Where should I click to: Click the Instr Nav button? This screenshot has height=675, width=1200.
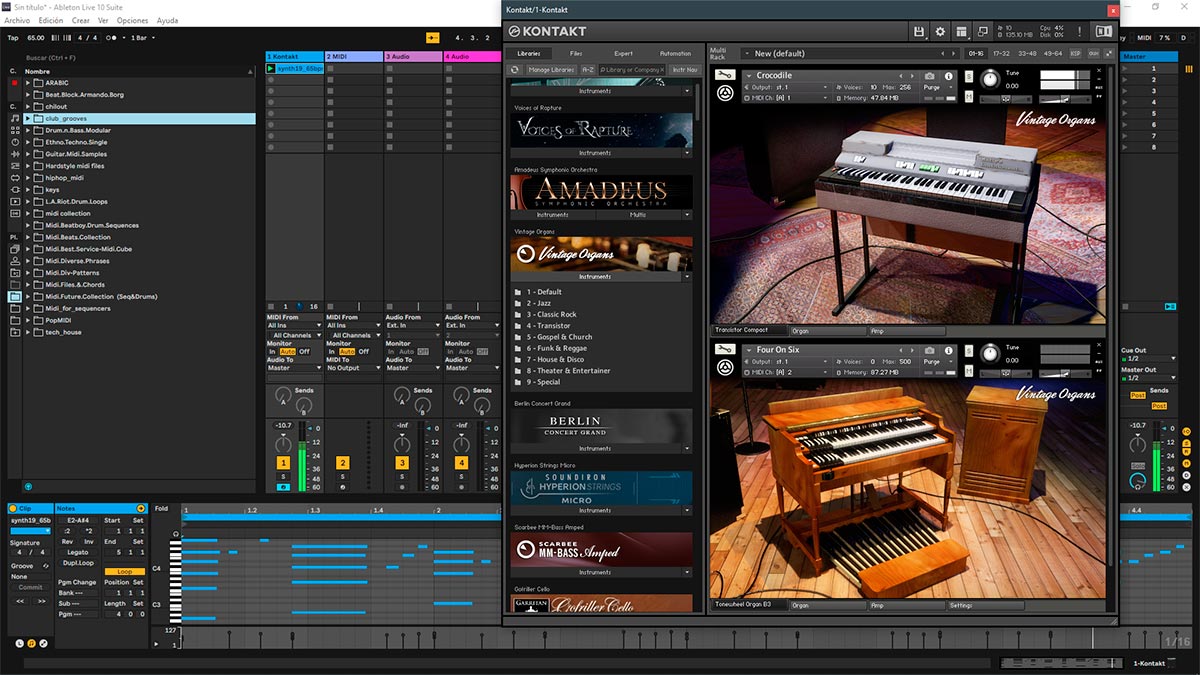click(x=685, y=70)
